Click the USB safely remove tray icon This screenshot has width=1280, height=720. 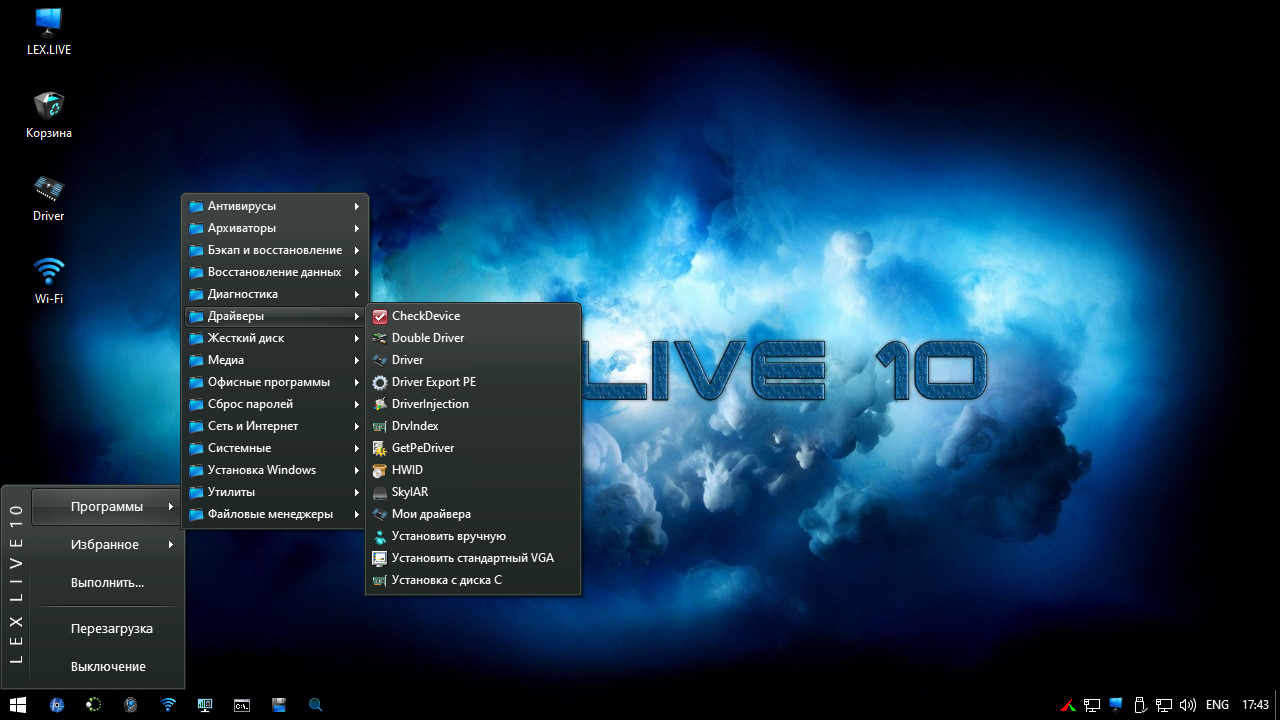[x=1139, y=705]
